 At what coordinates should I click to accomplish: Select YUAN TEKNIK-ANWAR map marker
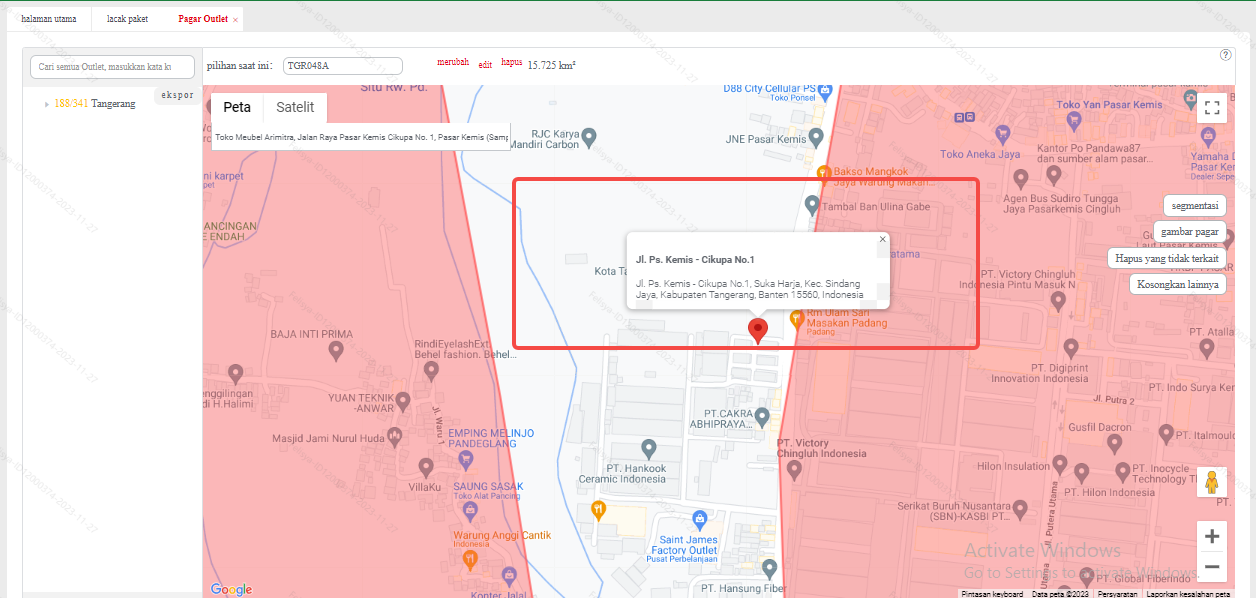(403, 402)
